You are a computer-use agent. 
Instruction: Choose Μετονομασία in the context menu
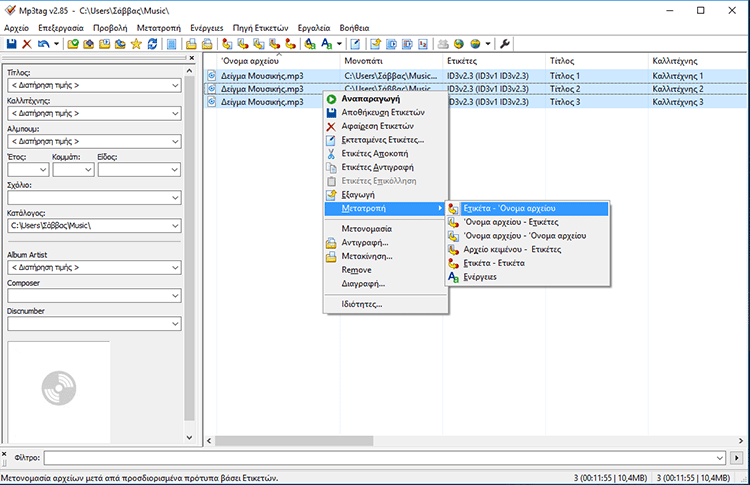[386, 229]
